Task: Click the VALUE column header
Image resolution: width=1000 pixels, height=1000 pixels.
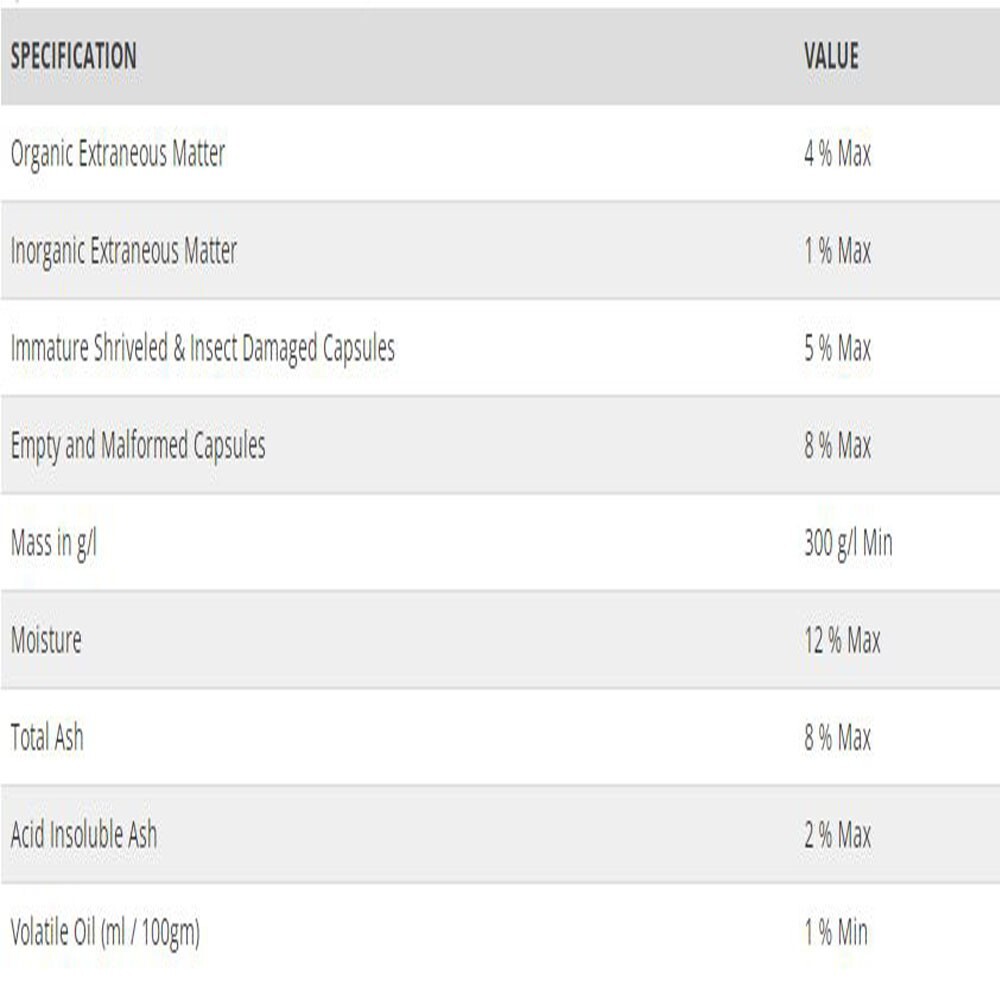Action: click(831, 56)
